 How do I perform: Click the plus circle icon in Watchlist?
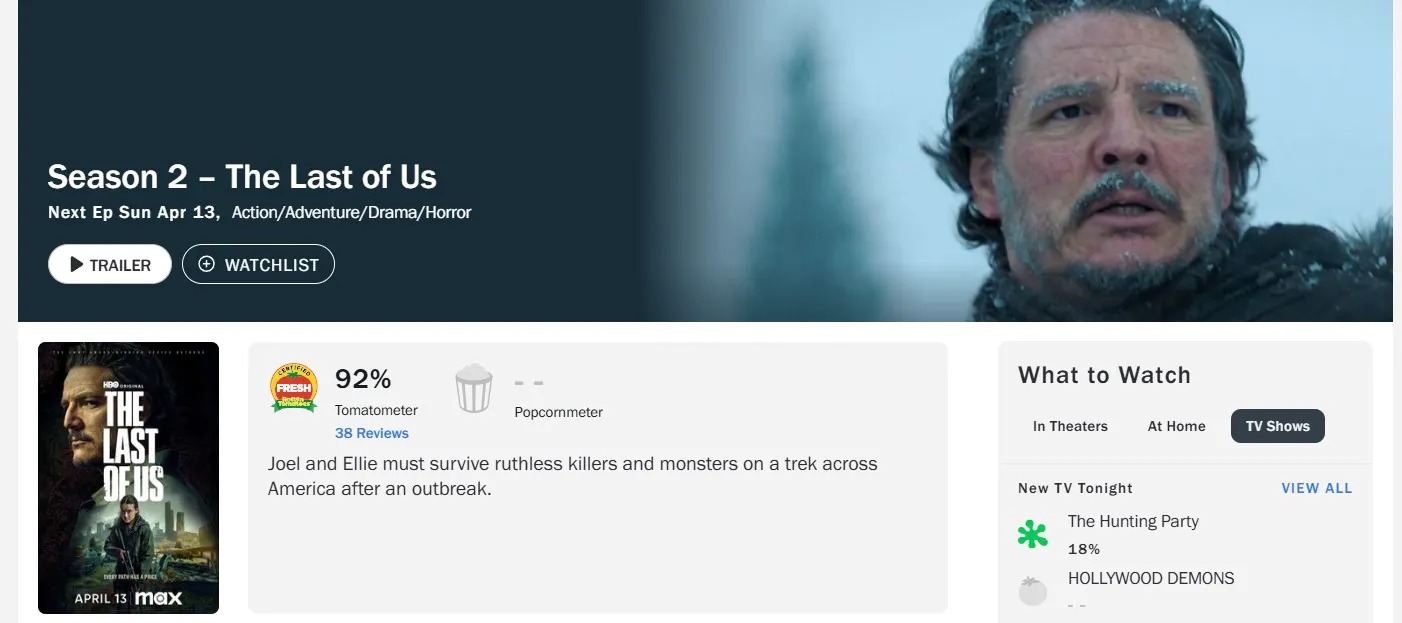point(207,264)
